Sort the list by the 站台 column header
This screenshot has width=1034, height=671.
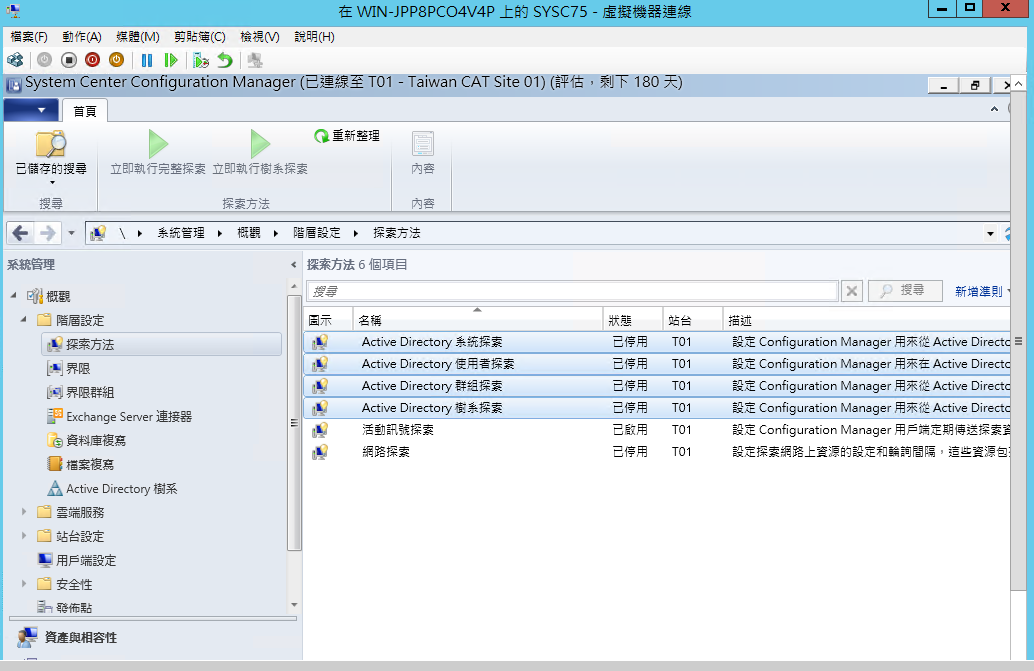[x=693, y=320]
